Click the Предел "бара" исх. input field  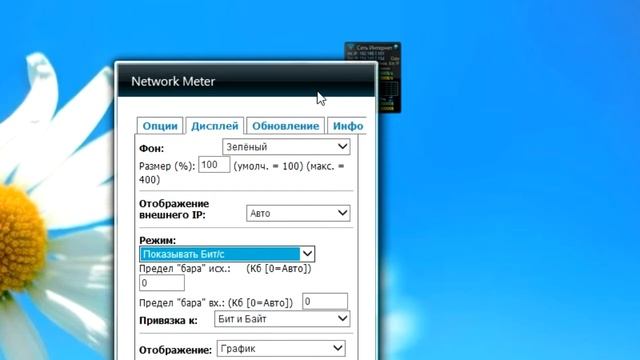coord(162,283)
